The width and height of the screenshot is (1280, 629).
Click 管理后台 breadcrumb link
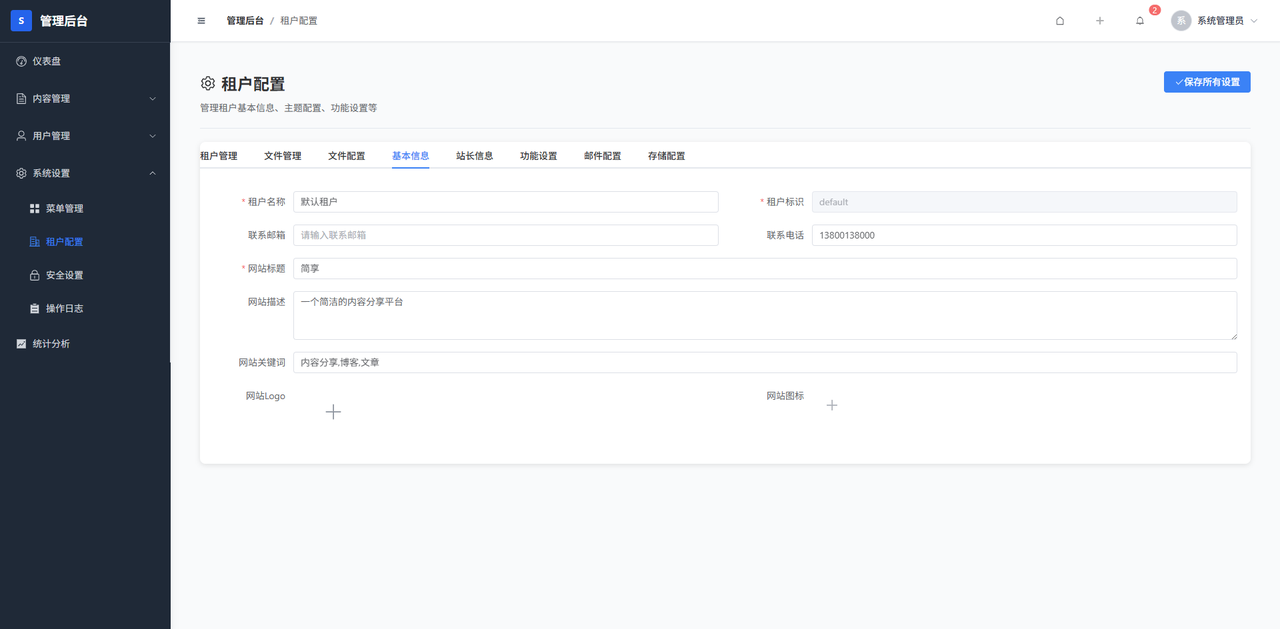point(245,20)
